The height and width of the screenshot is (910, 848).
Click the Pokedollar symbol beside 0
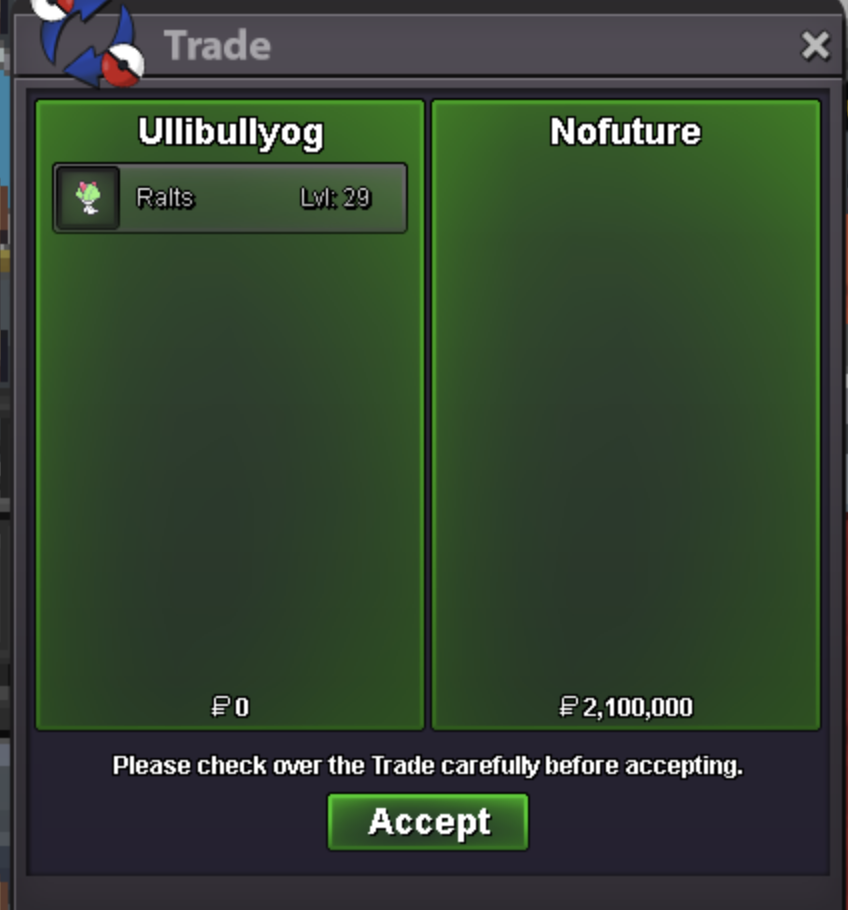(220, 707)
